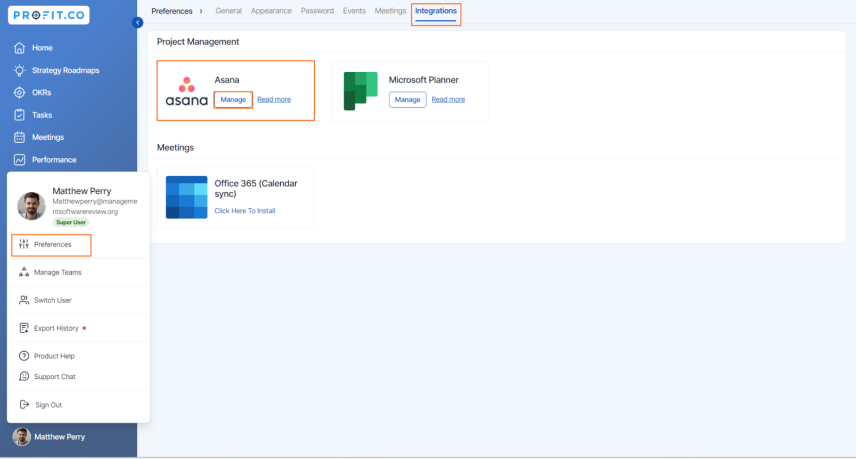Click the small avatar at the sidebar bottom
The image size is (856, 459).
tap(21, 437)
